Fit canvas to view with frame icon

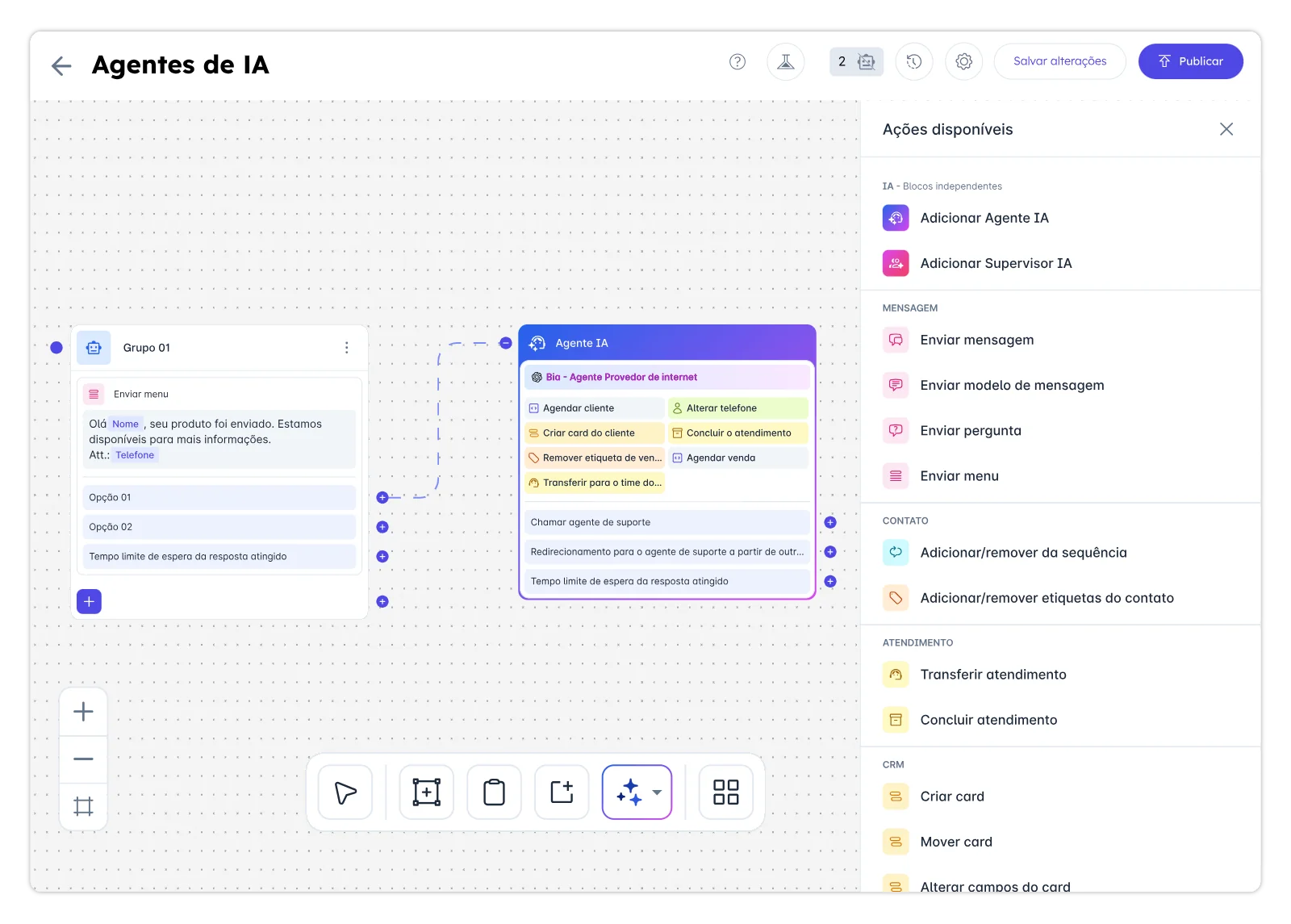(83, 806)
